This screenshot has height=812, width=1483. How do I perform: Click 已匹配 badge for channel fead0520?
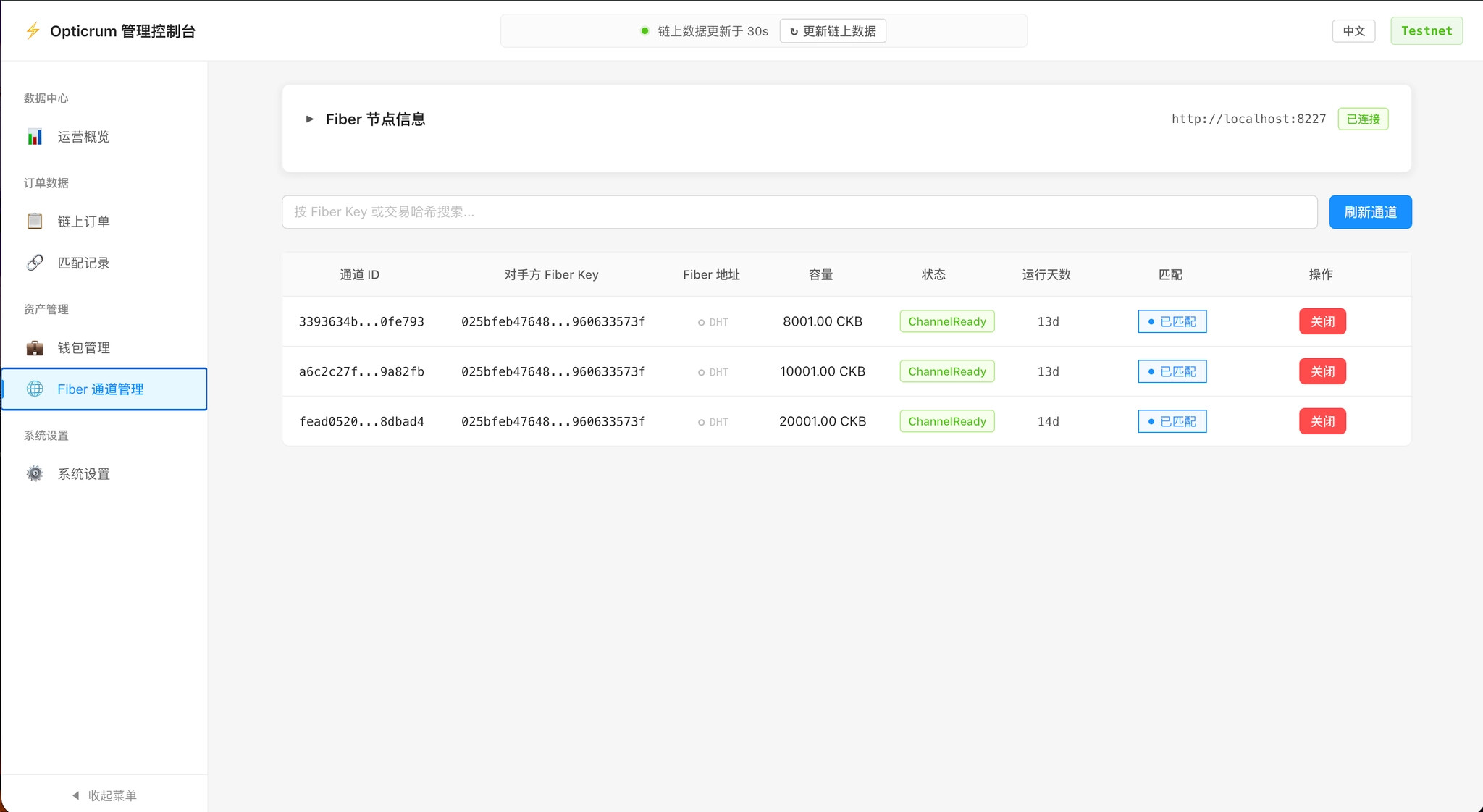(x=1172, y=421)
